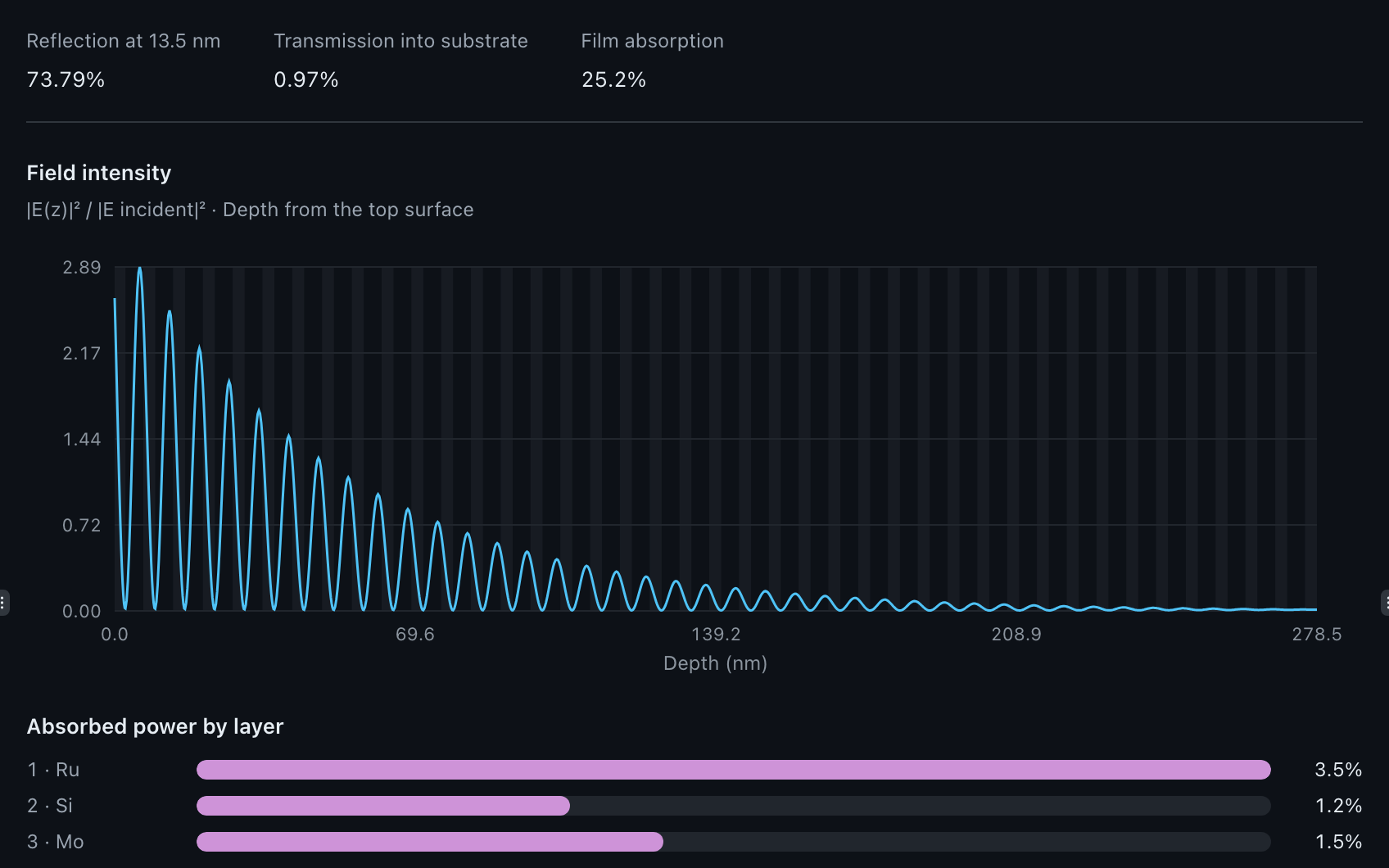Select the Mo layer absorption bar
The width and height of the screenshot is (1389, 868).
733,842
